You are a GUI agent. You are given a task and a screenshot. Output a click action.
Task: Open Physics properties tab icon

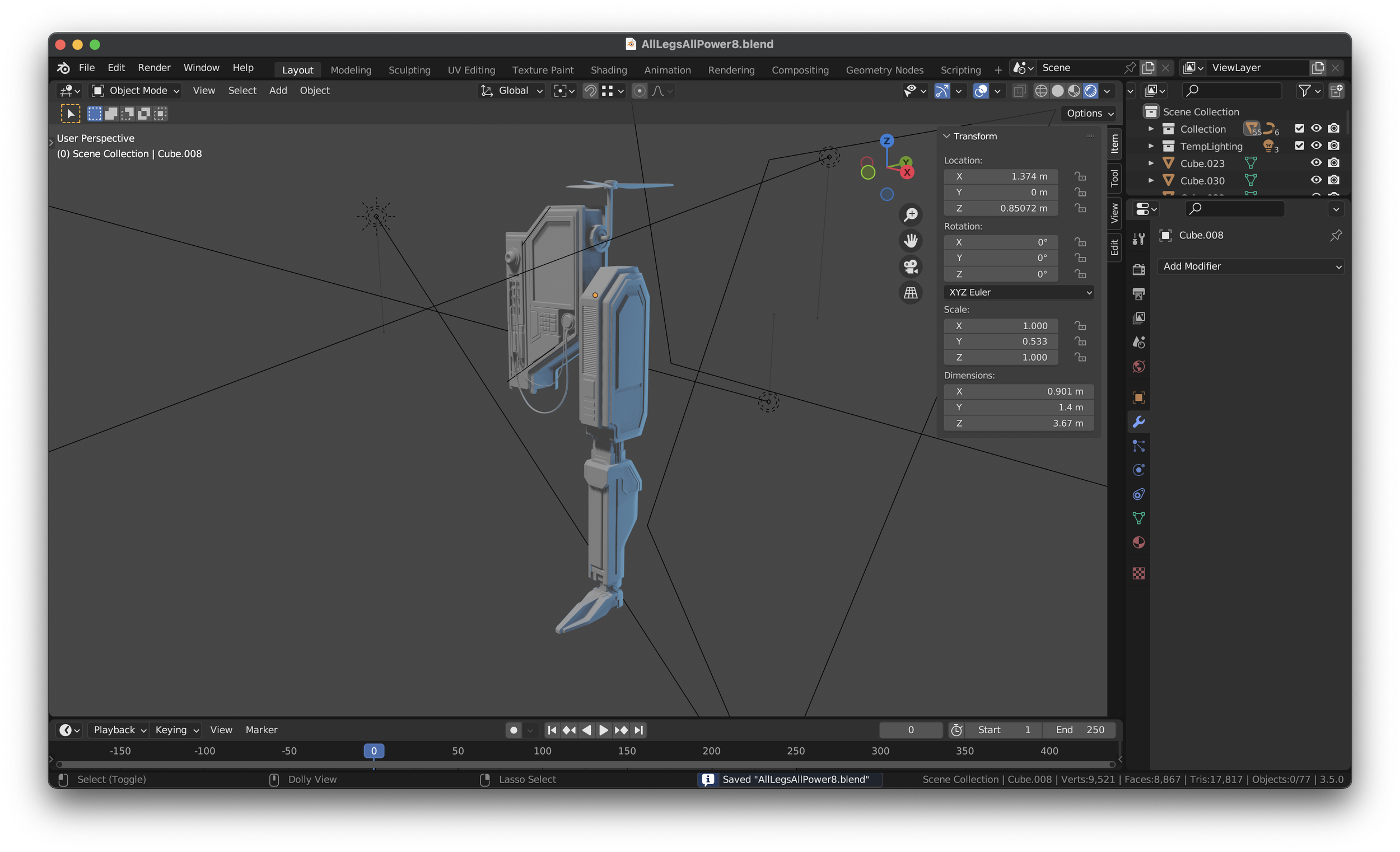pos(1138,470)
